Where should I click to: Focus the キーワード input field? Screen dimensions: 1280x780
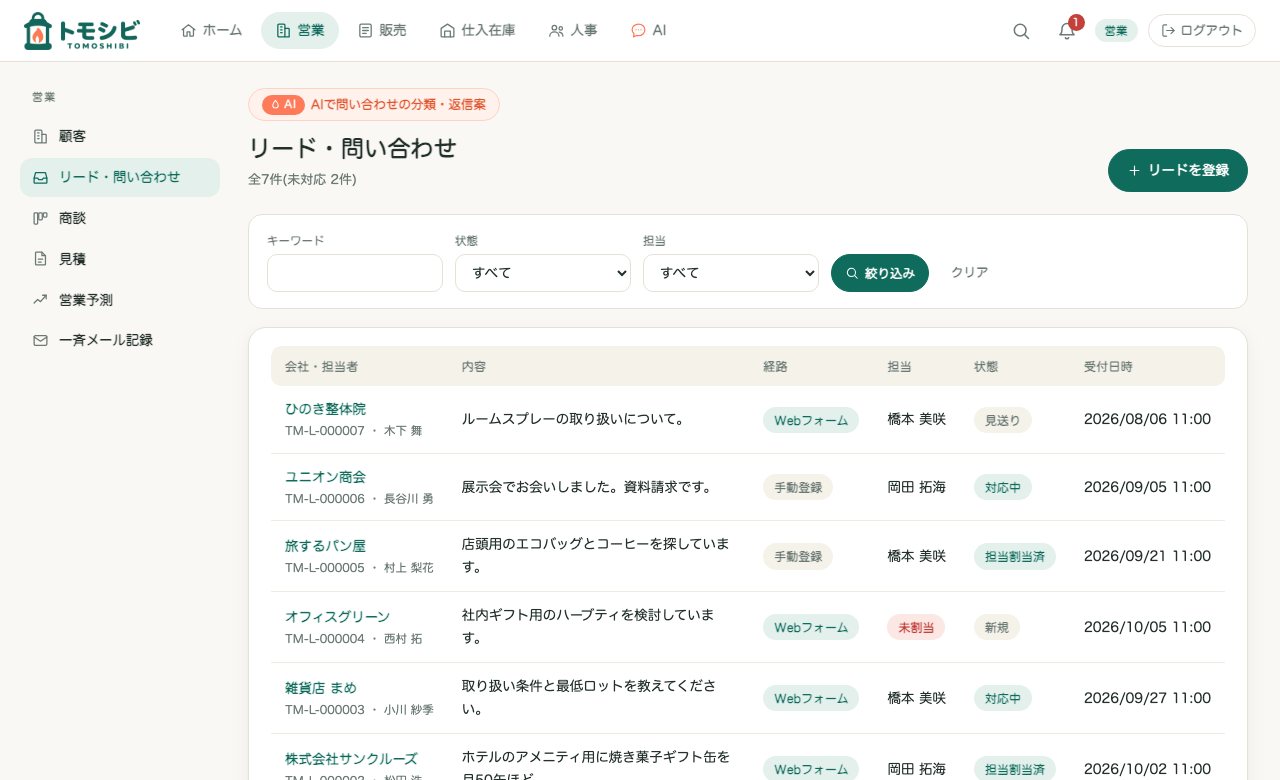(355, 273)
